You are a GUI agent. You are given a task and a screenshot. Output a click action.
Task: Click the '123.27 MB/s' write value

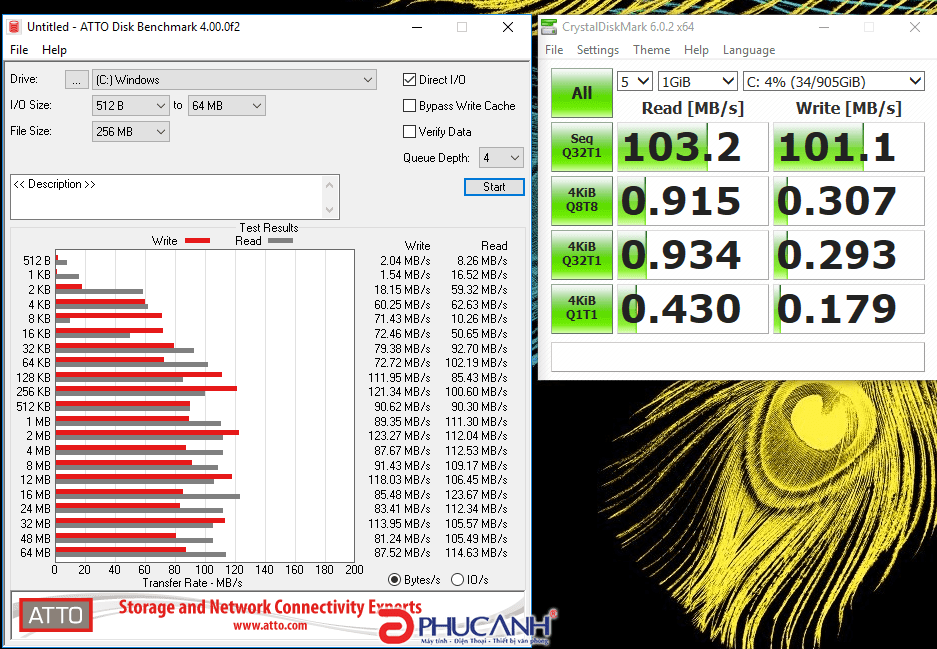coord(399,436)
